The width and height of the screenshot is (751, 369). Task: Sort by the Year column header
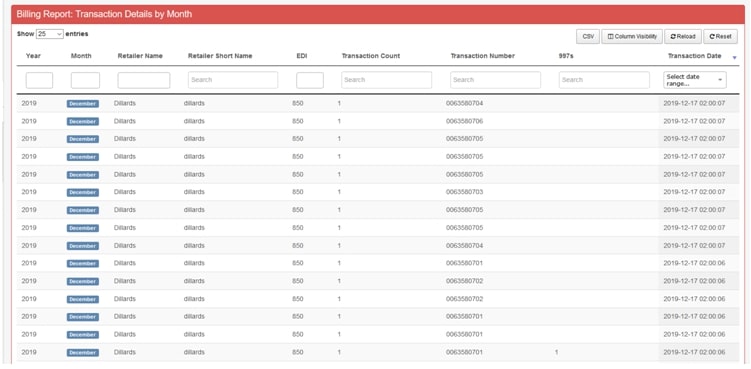33,56
